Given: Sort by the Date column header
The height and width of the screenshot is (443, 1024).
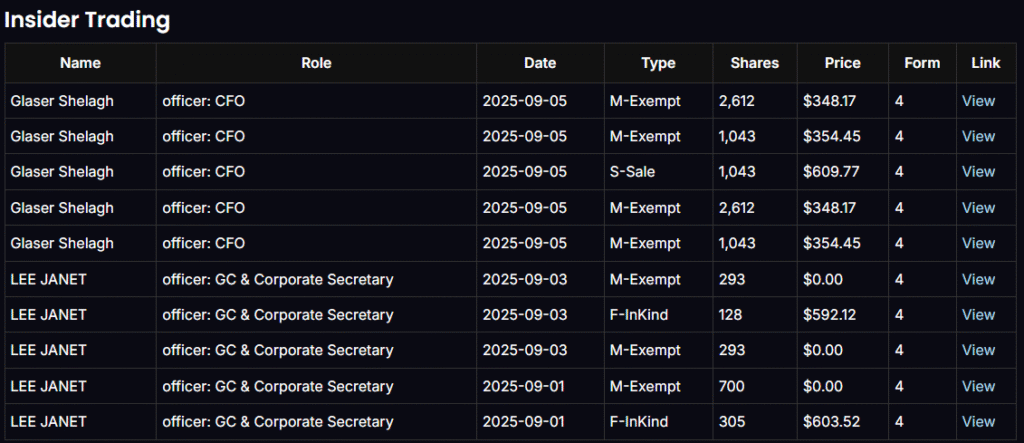Looking at the screenshot, I should (x=540, y=63).
